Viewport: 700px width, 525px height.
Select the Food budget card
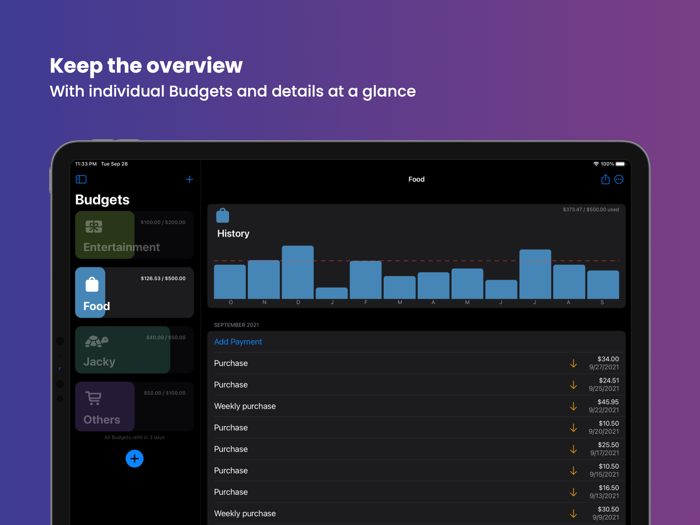tap(134, 292)
